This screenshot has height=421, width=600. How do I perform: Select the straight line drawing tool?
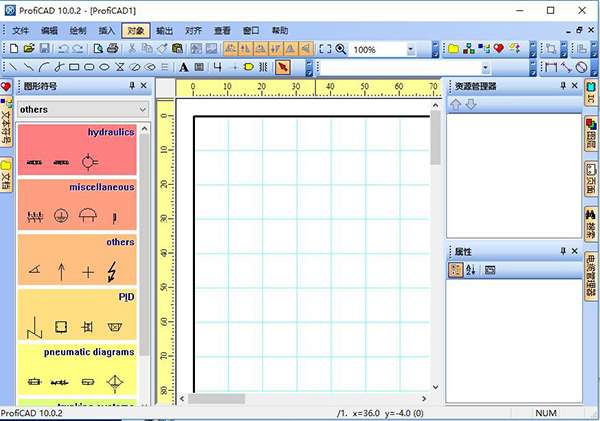click(x=13, y=67)
